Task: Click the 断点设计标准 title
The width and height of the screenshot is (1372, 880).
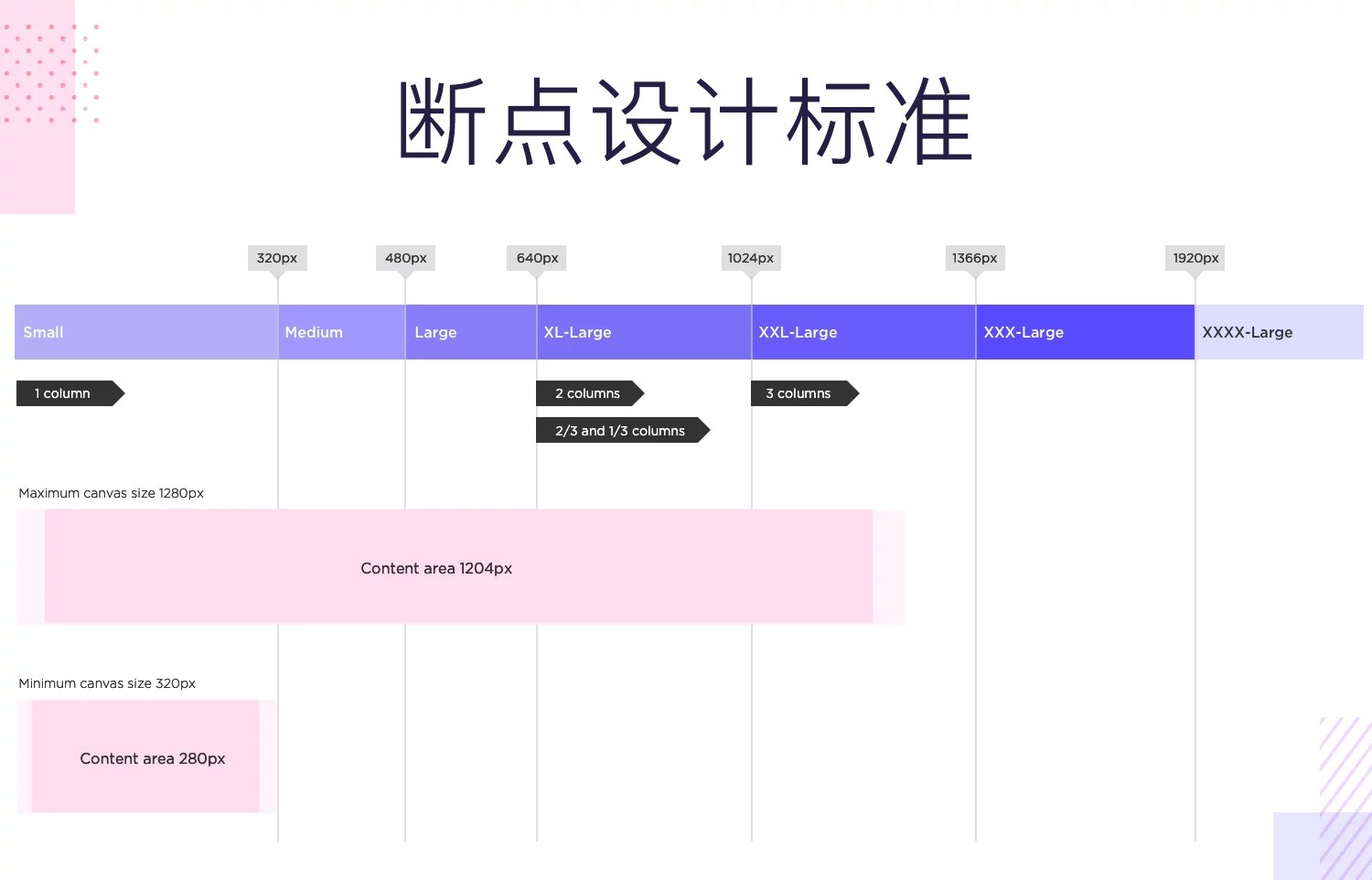Action: tap(685, 122)
